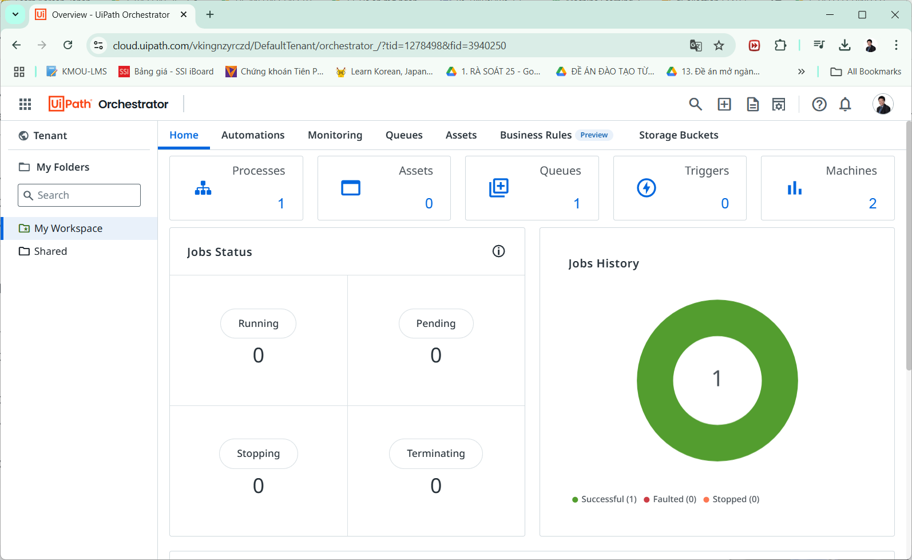Open the browser apps grid in bookmarks bar
This screenshot has width=912, height=560.
click(x=19, y=72)
